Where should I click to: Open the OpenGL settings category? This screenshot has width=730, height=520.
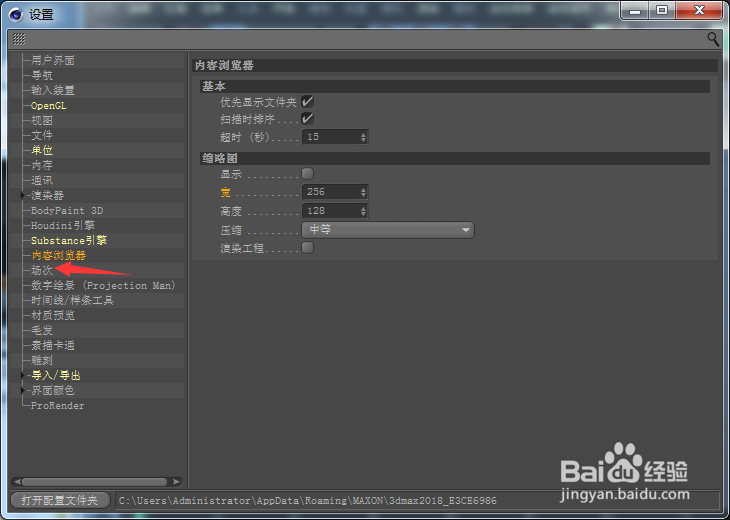tap(48, 106)
